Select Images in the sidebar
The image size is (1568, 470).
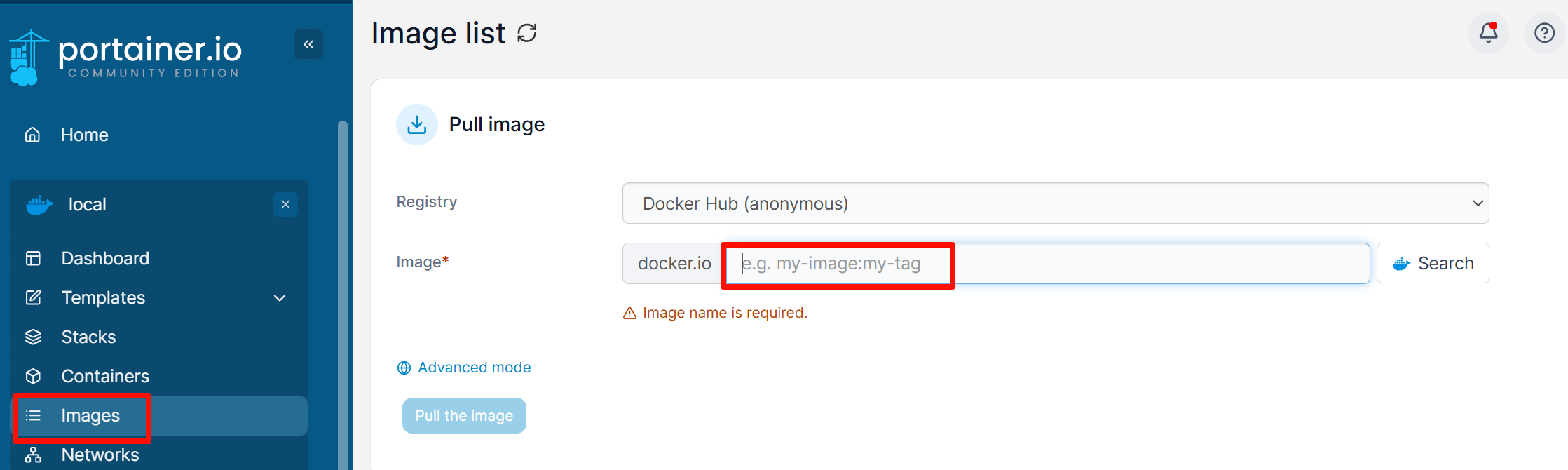[x=90, y=416]
